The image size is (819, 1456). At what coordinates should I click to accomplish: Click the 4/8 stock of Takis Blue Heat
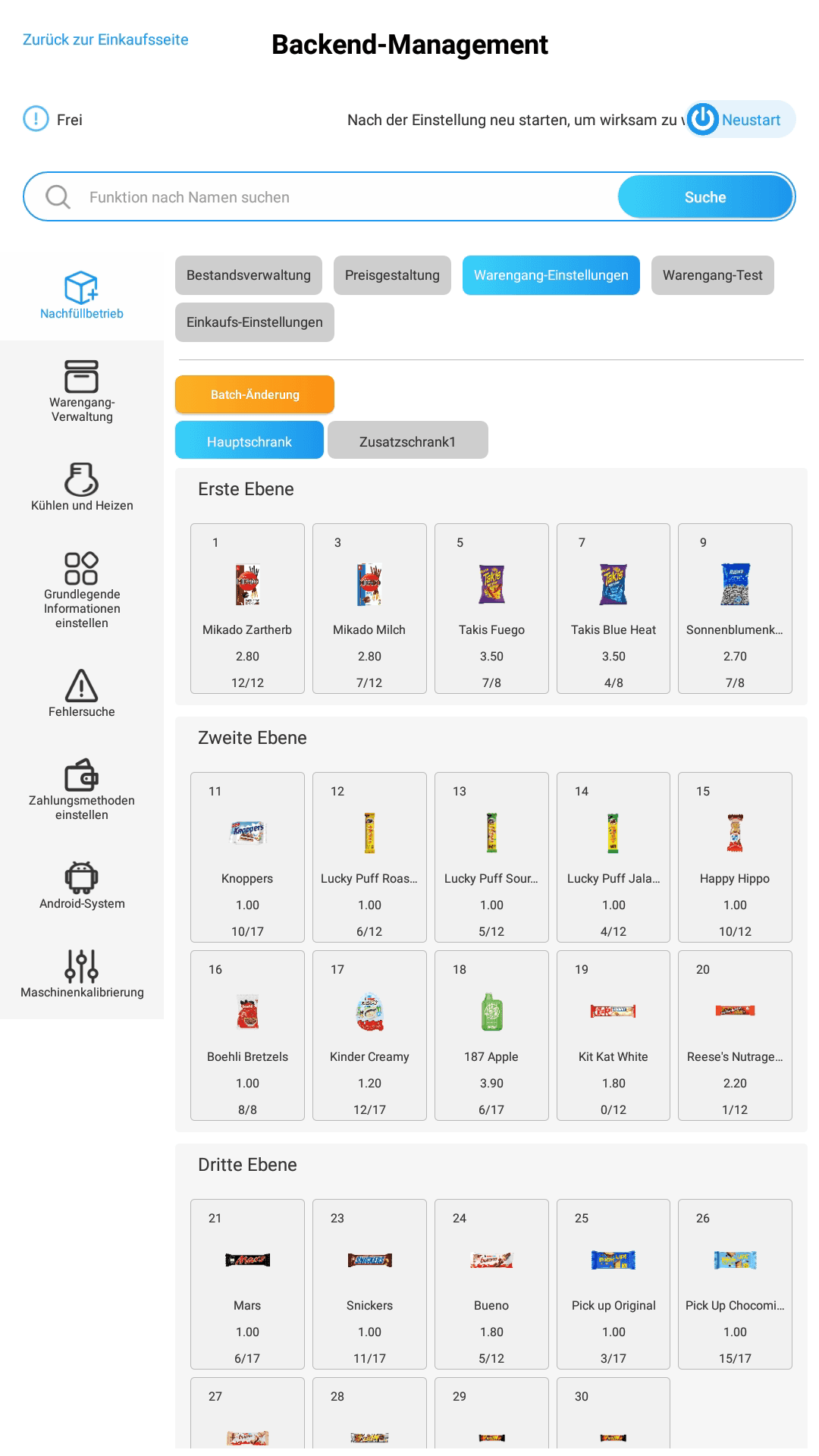(613, 682)
